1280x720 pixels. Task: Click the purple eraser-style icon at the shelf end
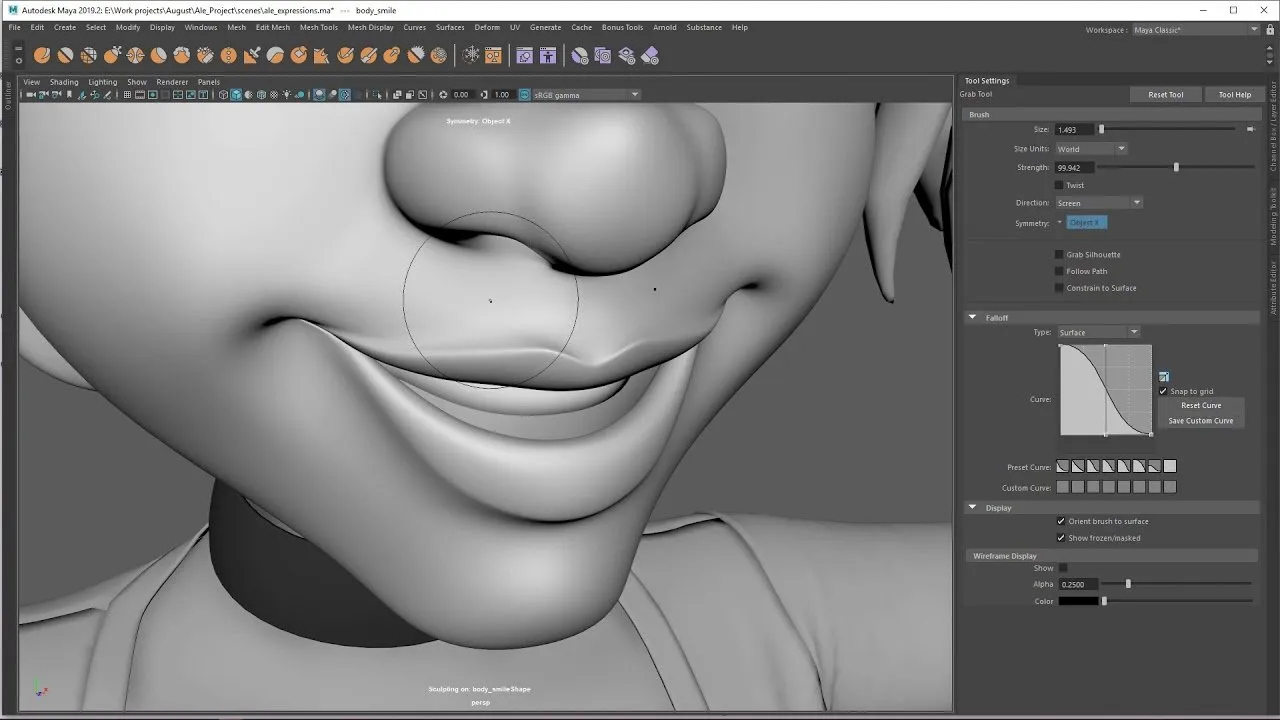[x=649, y=55]
